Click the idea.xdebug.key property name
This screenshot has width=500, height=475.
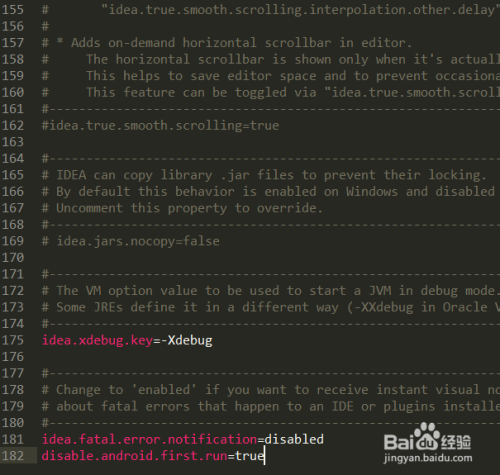click(97, 340)
